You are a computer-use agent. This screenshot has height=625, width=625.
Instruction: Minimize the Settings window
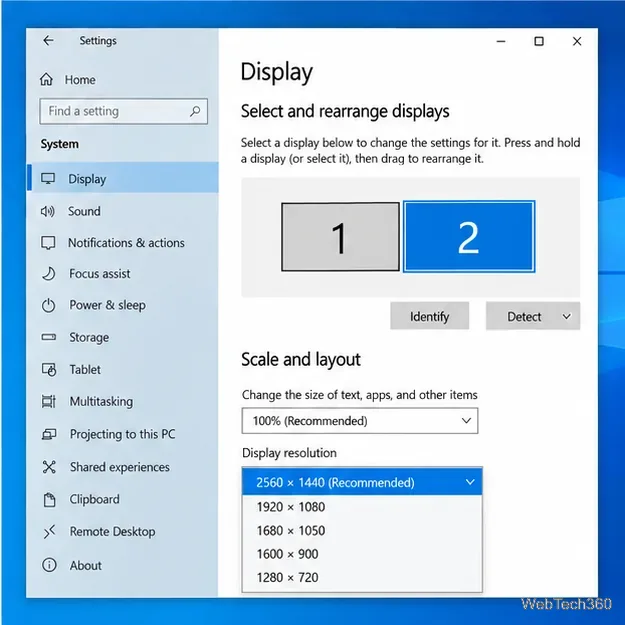point(501,41)
